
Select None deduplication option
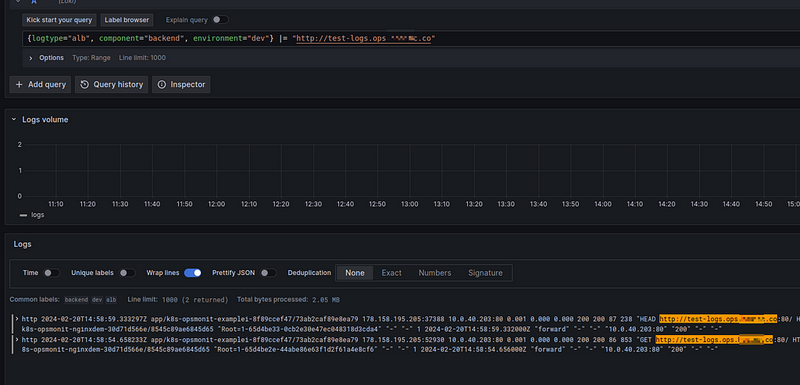(355, 273)
